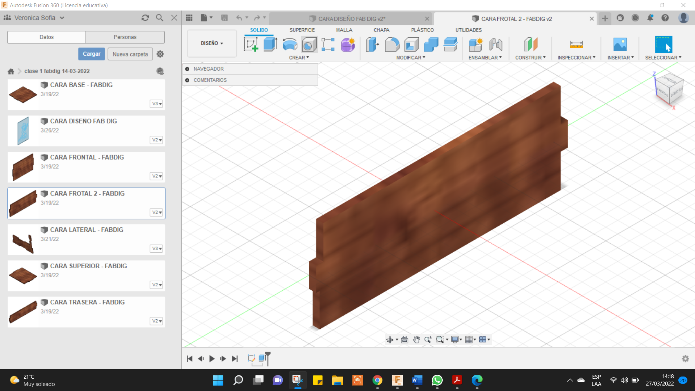Click the Measure ruler icon
Screen dimensions: 695x391
click(576, 44)
